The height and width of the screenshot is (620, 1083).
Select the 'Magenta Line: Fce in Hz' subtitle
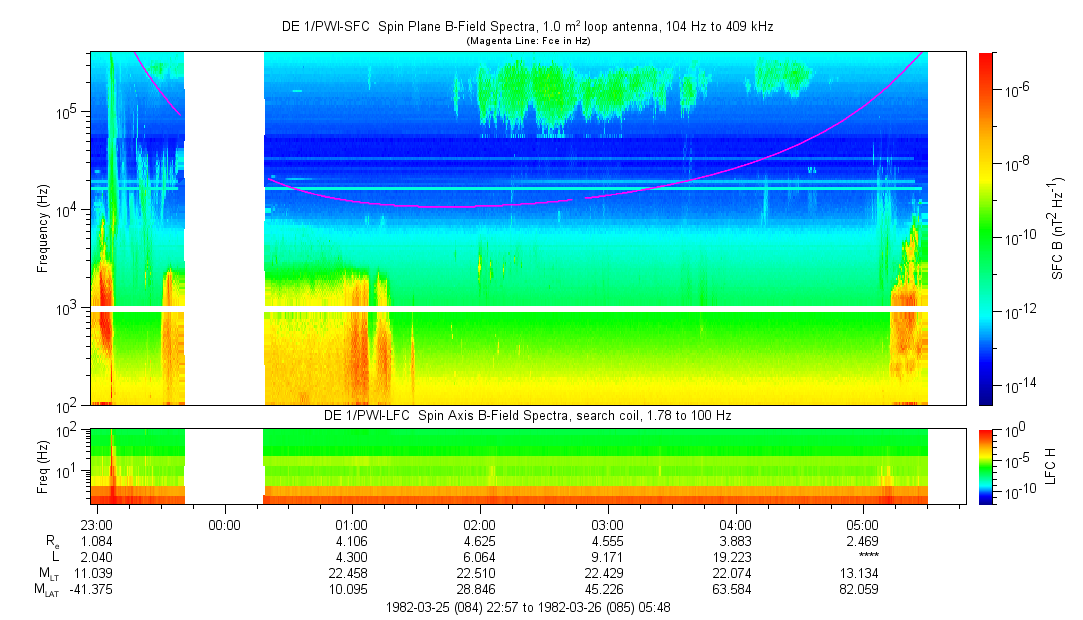(527, 40)
